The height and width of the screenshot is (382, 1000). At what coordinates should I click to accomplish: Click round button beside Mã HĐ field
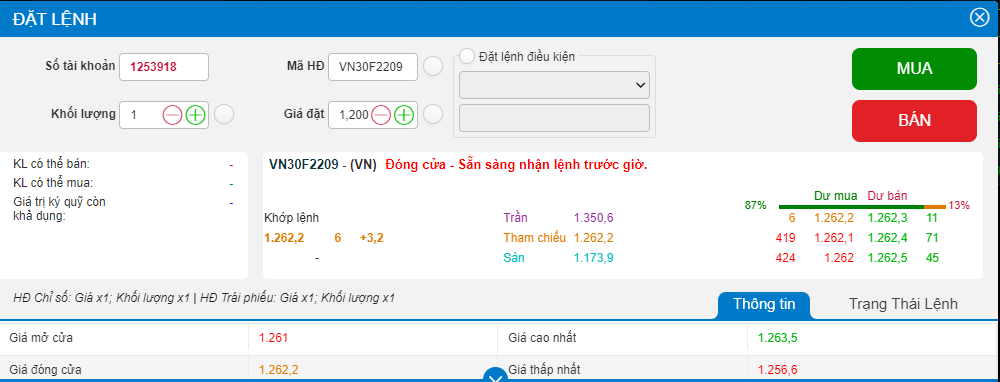click(433, 66)
